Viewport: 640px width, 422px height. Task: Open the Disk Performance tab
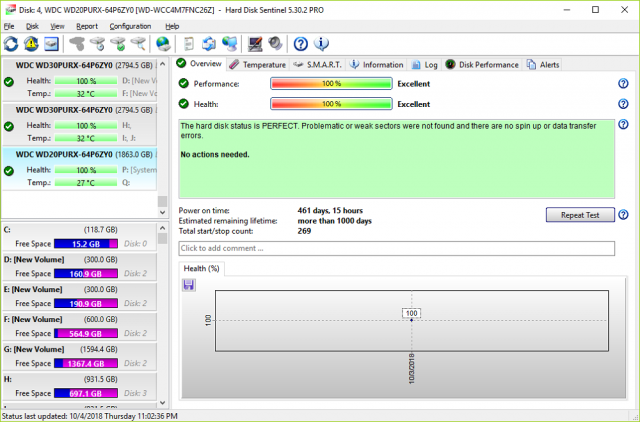pyautogui.click(x=483, y=64)
